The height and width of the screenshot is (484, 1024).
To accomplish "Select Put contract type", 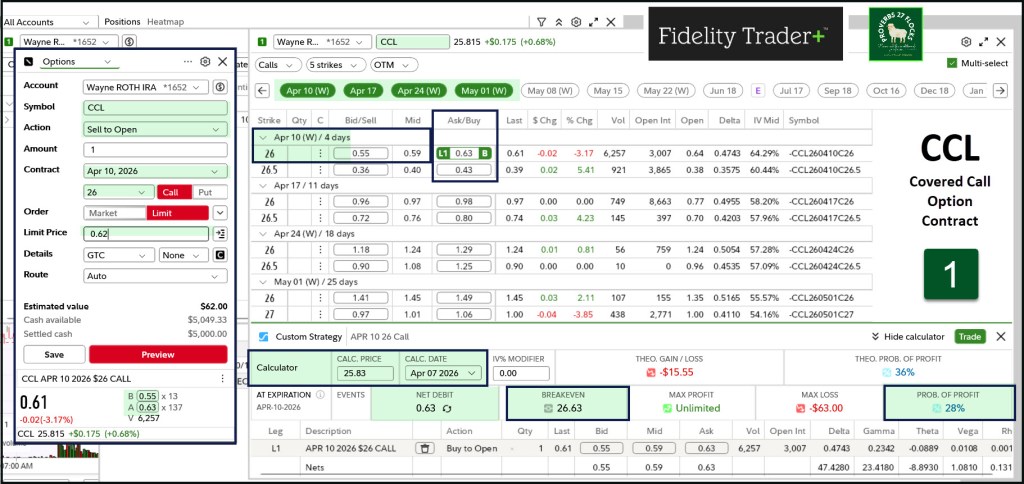I will (205, 191).
